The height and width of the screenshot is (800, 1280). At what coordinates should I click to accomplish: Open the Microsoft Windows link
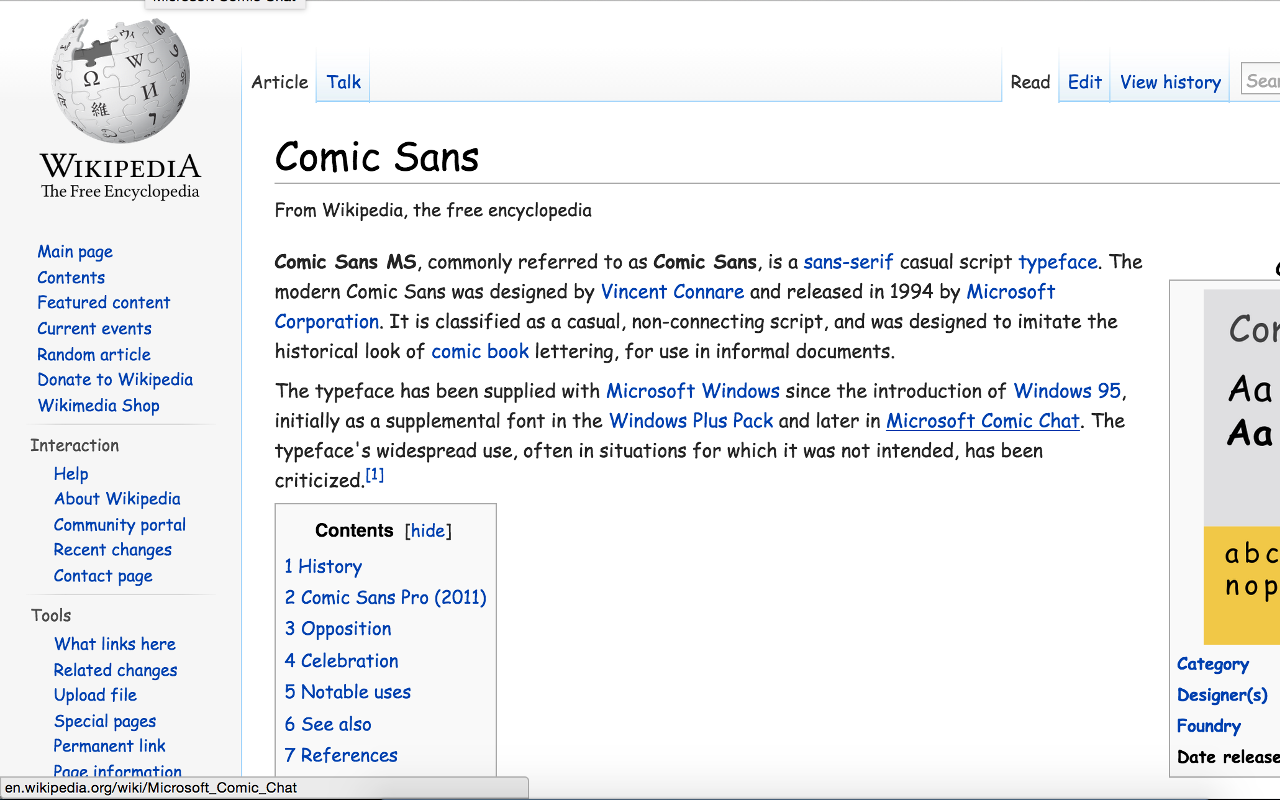click(693, 391)
